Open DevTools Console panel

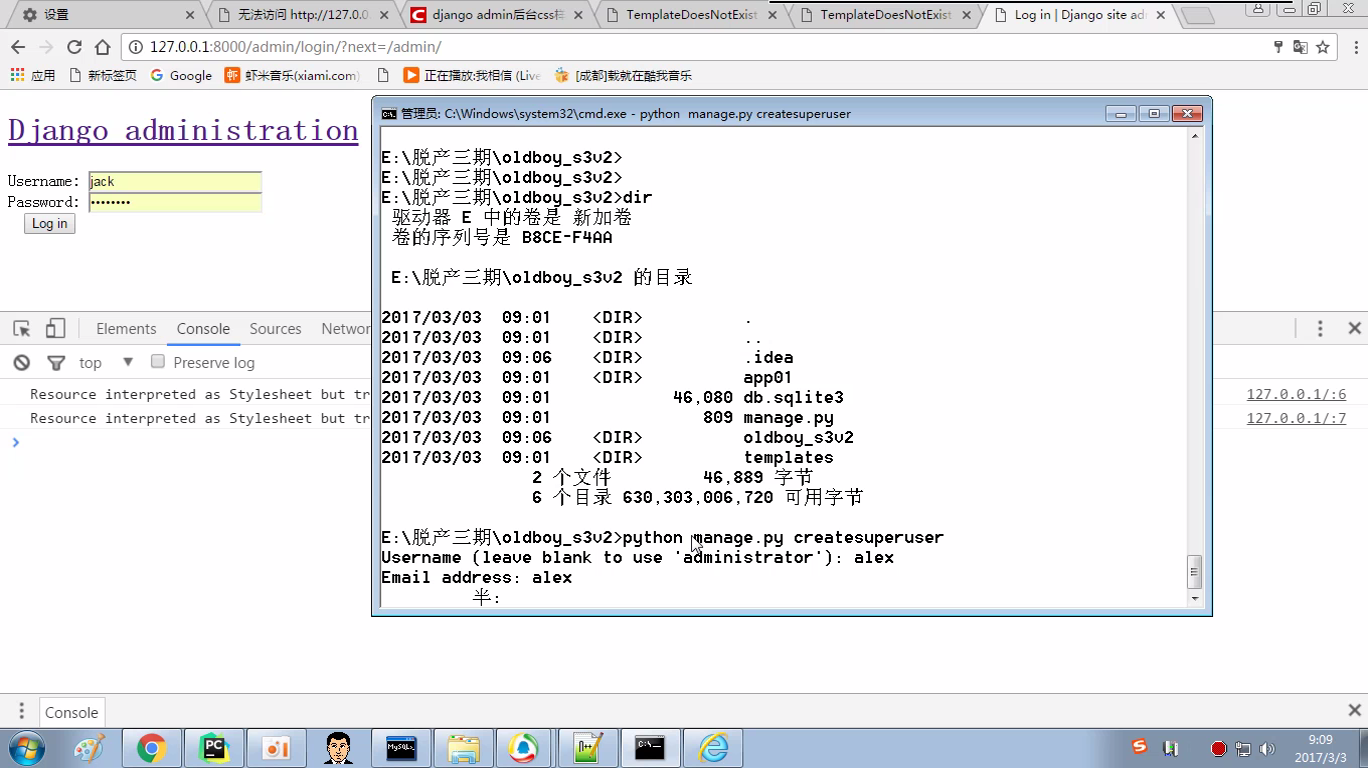coord(203,329)
